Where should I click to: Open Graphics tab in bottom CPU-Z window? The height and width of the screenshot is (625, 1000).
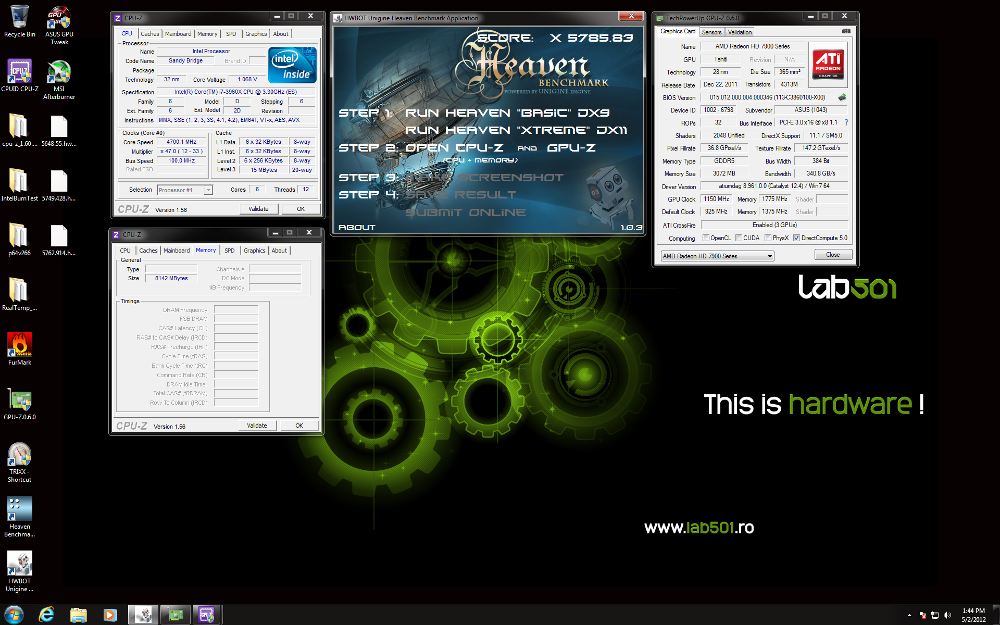click(254, 251)
